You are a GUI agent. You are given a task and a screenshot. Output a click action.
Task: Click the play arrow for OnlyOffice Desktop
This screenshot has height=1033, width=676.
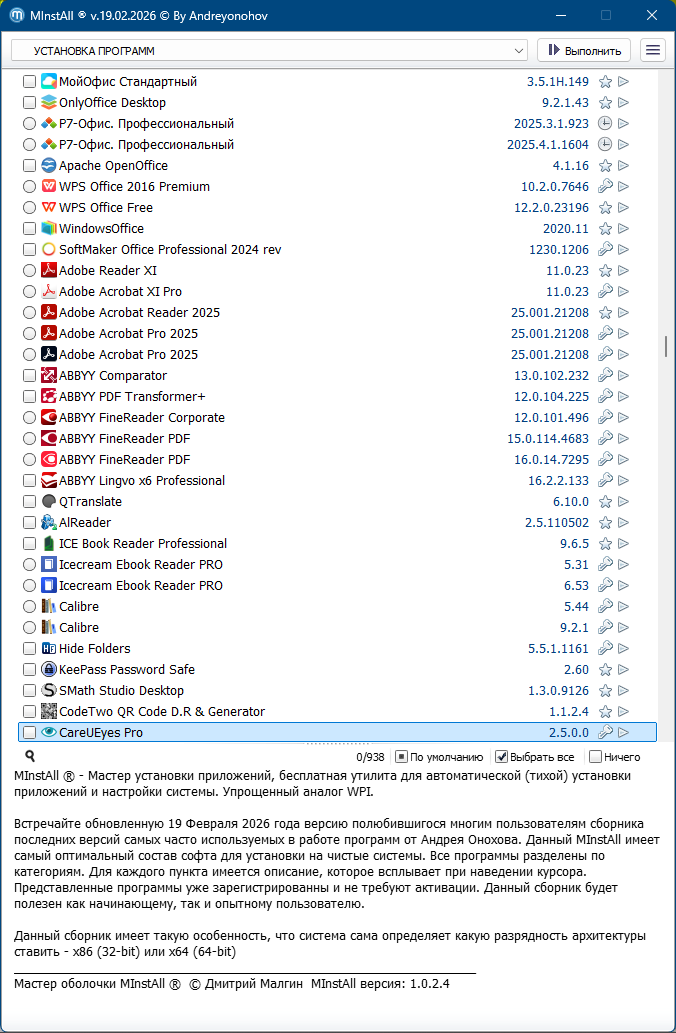(623, 103)
